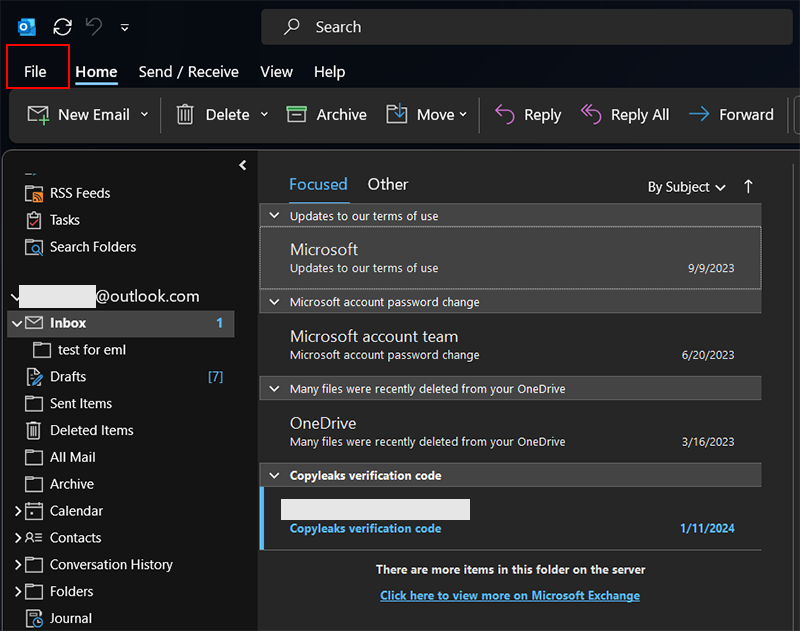The height and width of the screenshot is (631, 800).
Task: Reply All to the current email
Action: pos(625,114)
